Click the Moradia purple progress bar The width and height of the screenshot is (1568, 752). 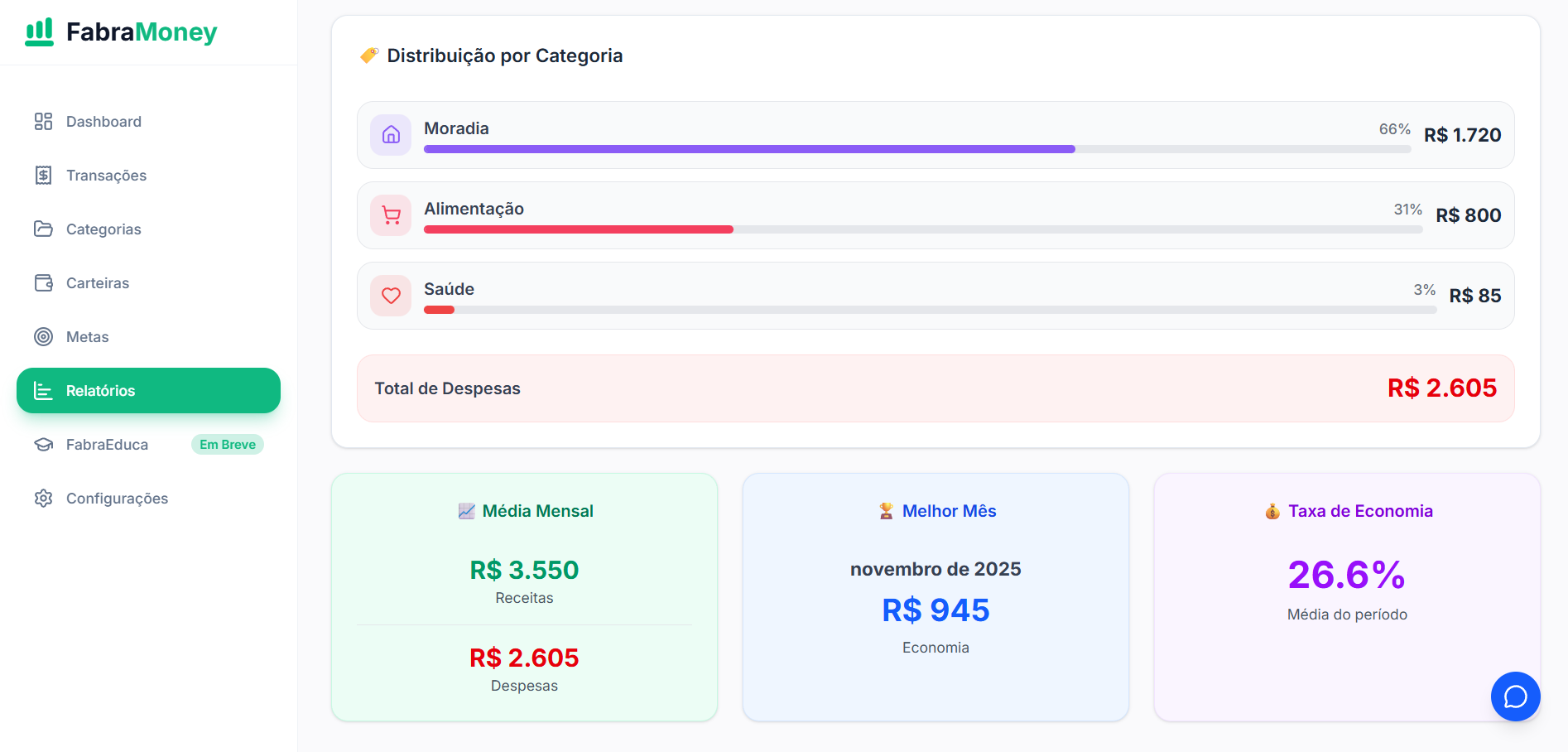point(748,149)
